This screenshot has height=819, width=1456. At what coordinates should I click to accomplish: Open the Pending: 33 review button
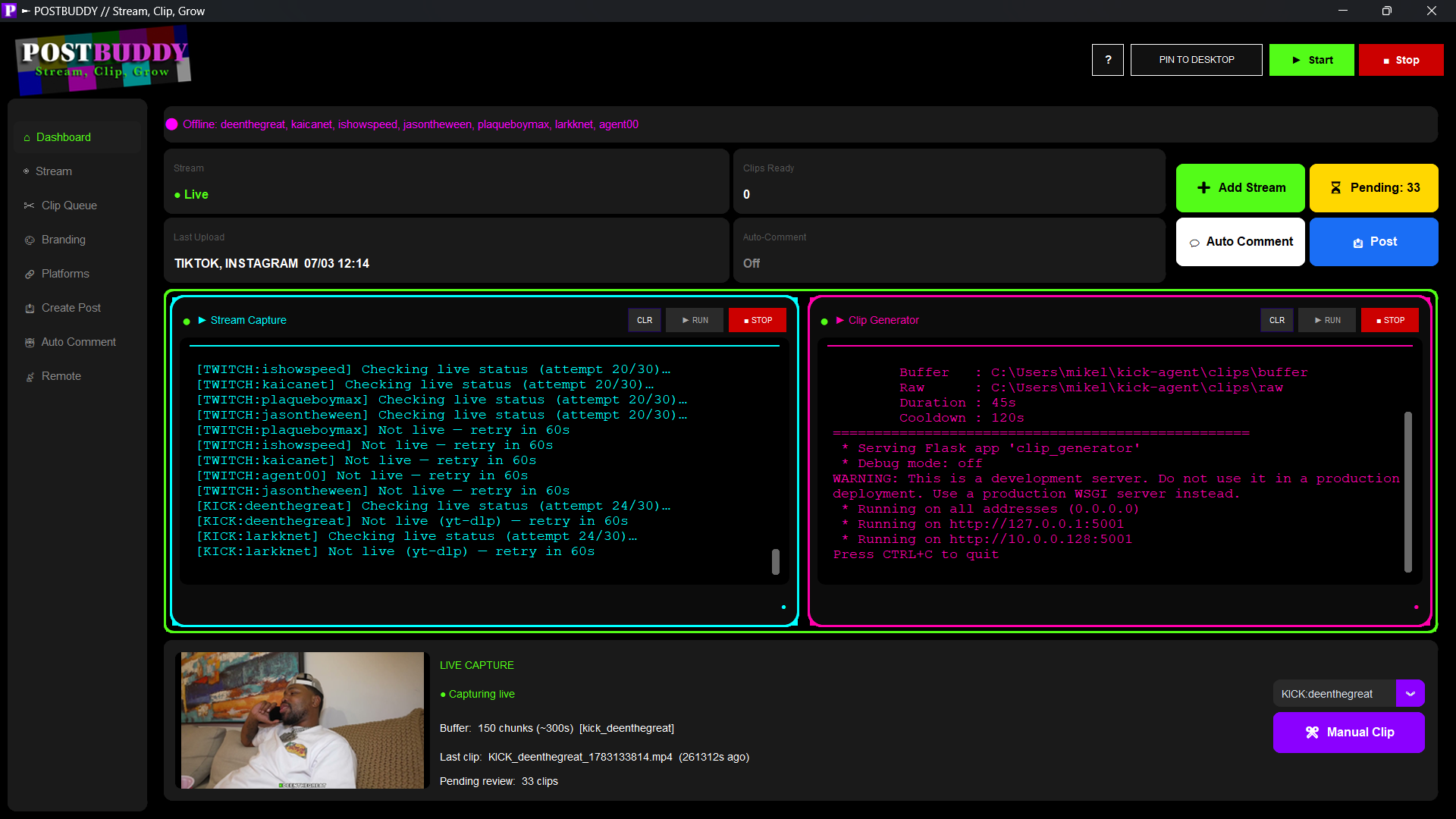[1374, 188]
